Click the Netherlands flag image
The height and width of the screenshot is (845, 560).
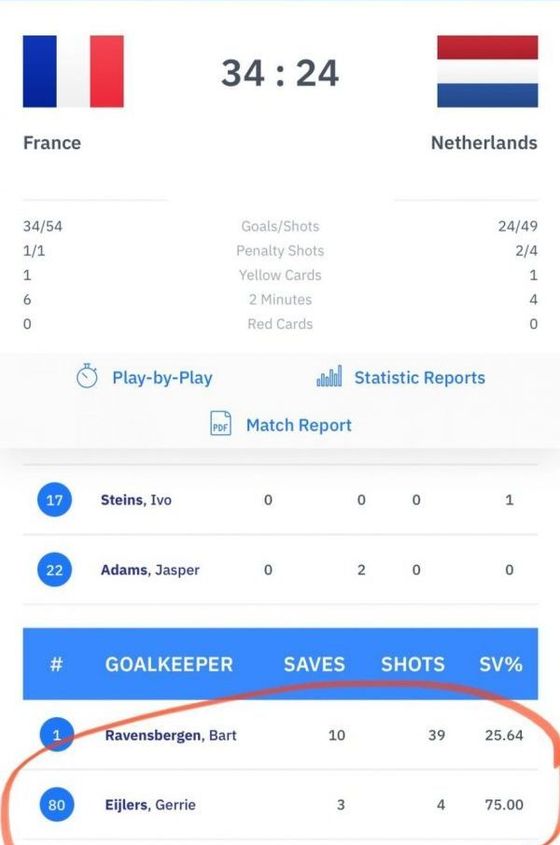coord(487,71)
